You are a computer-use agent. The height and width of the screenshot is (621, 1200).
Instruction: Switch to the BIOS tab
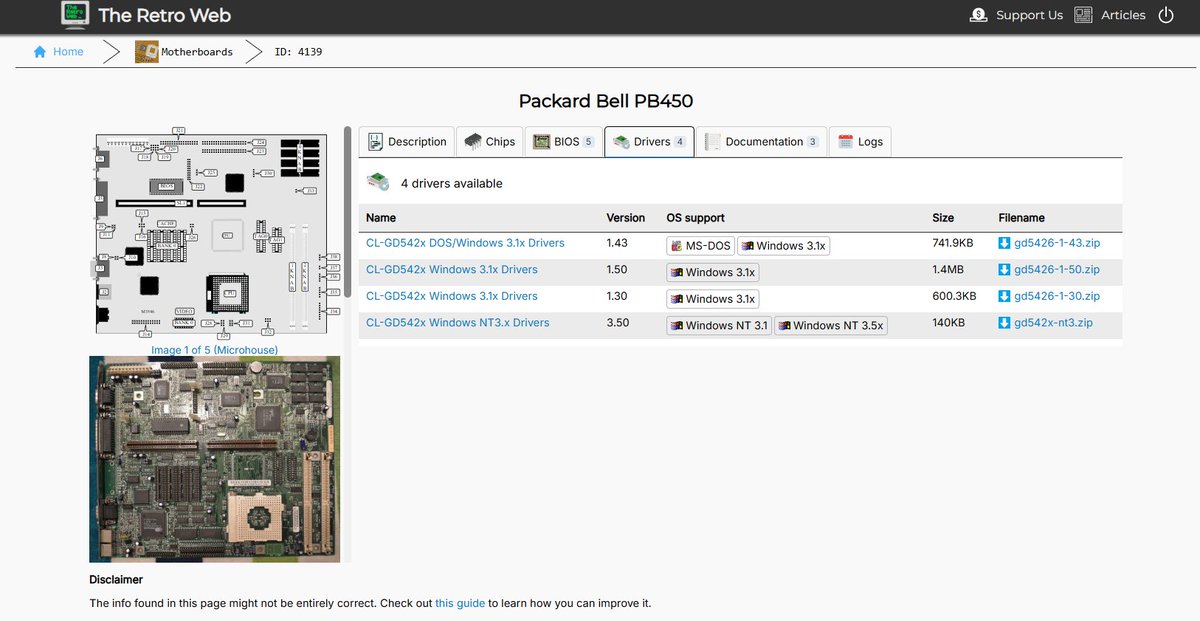click(x=563, y=142)
